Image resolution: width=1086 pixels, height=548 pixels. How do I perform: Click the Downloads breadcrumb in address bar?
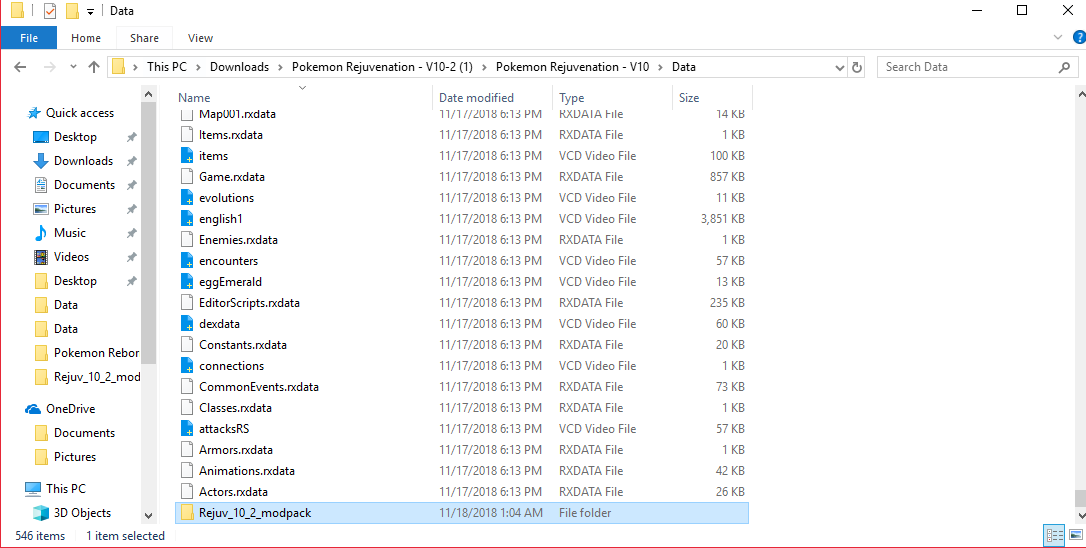(239, 67)
